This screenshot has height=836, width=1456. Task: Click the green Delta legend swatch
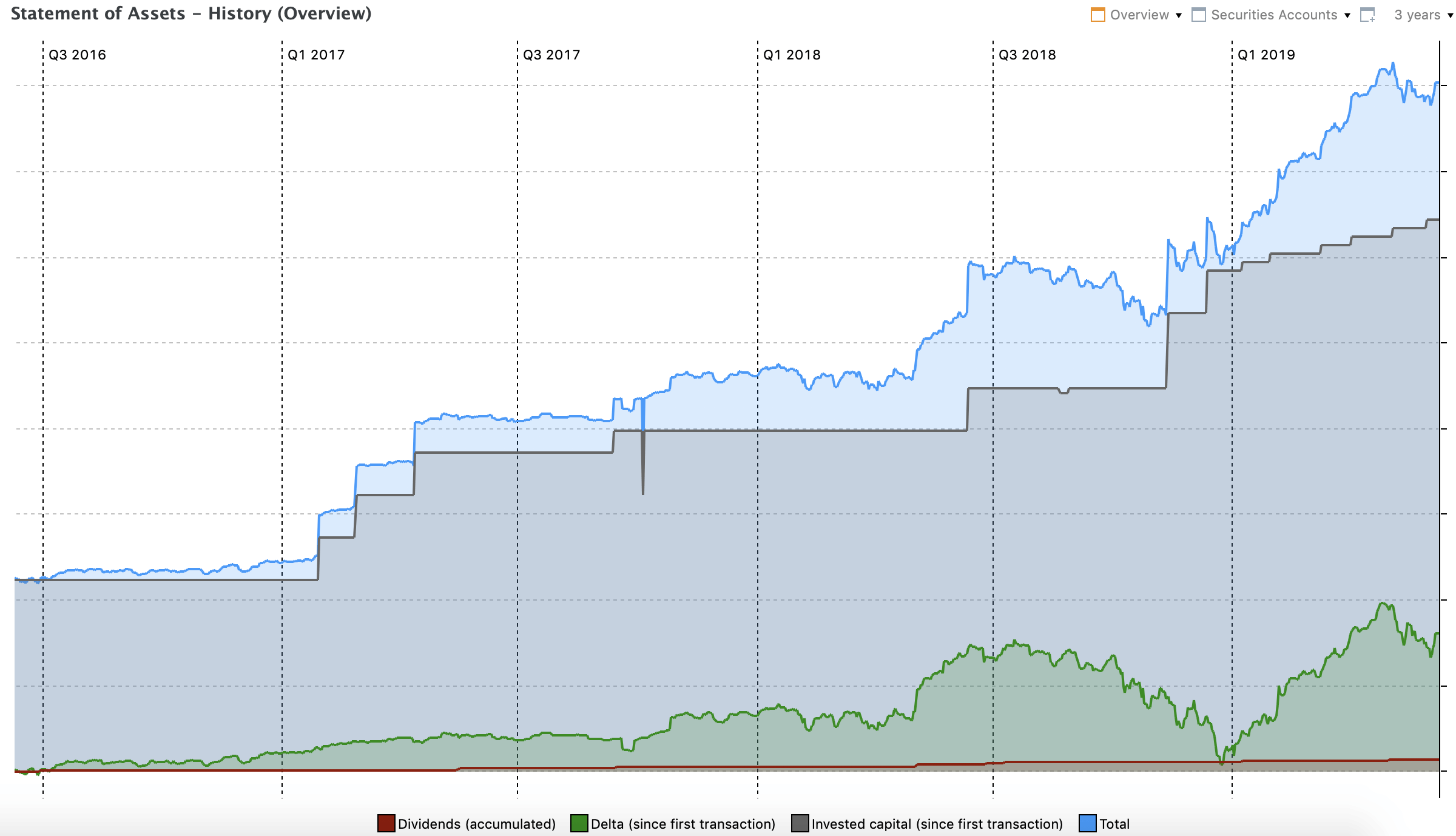point(579,824)
